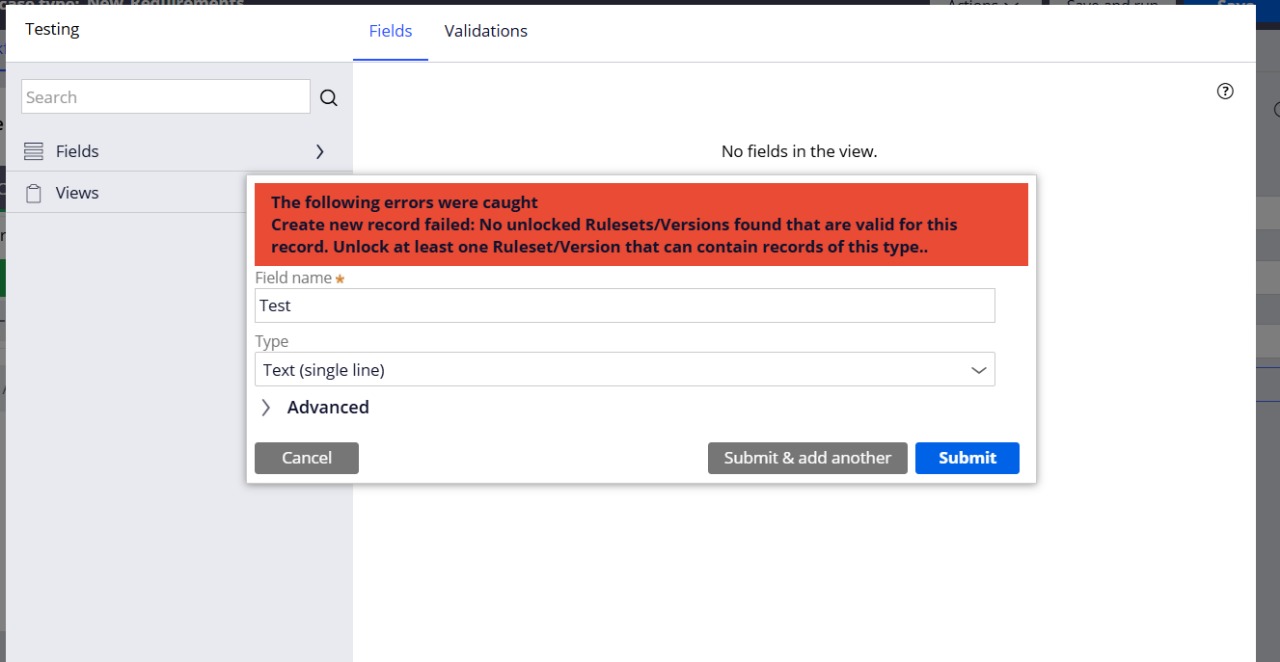1280x662 pixels.
Task: Click the 'No fields in the view' text
Action: click(x=799, y=152)
